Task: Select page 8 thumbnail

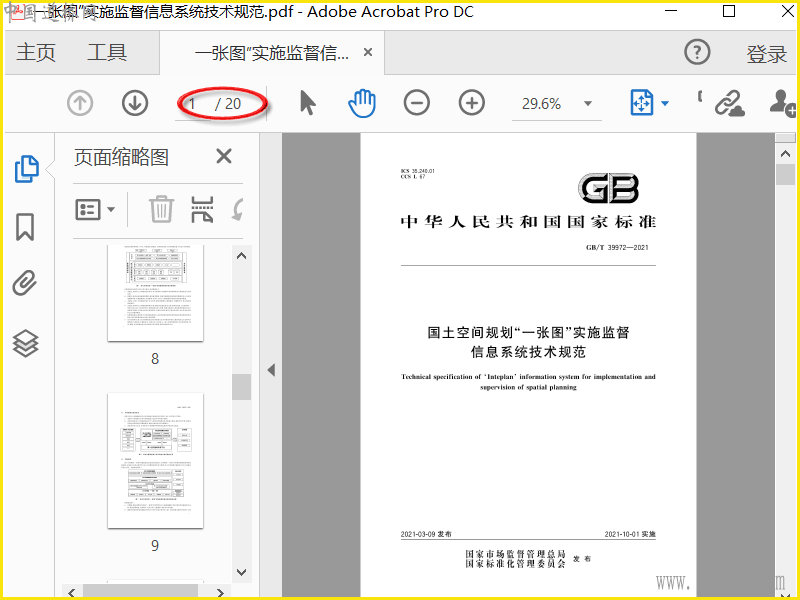Action: tap(156, 293)
